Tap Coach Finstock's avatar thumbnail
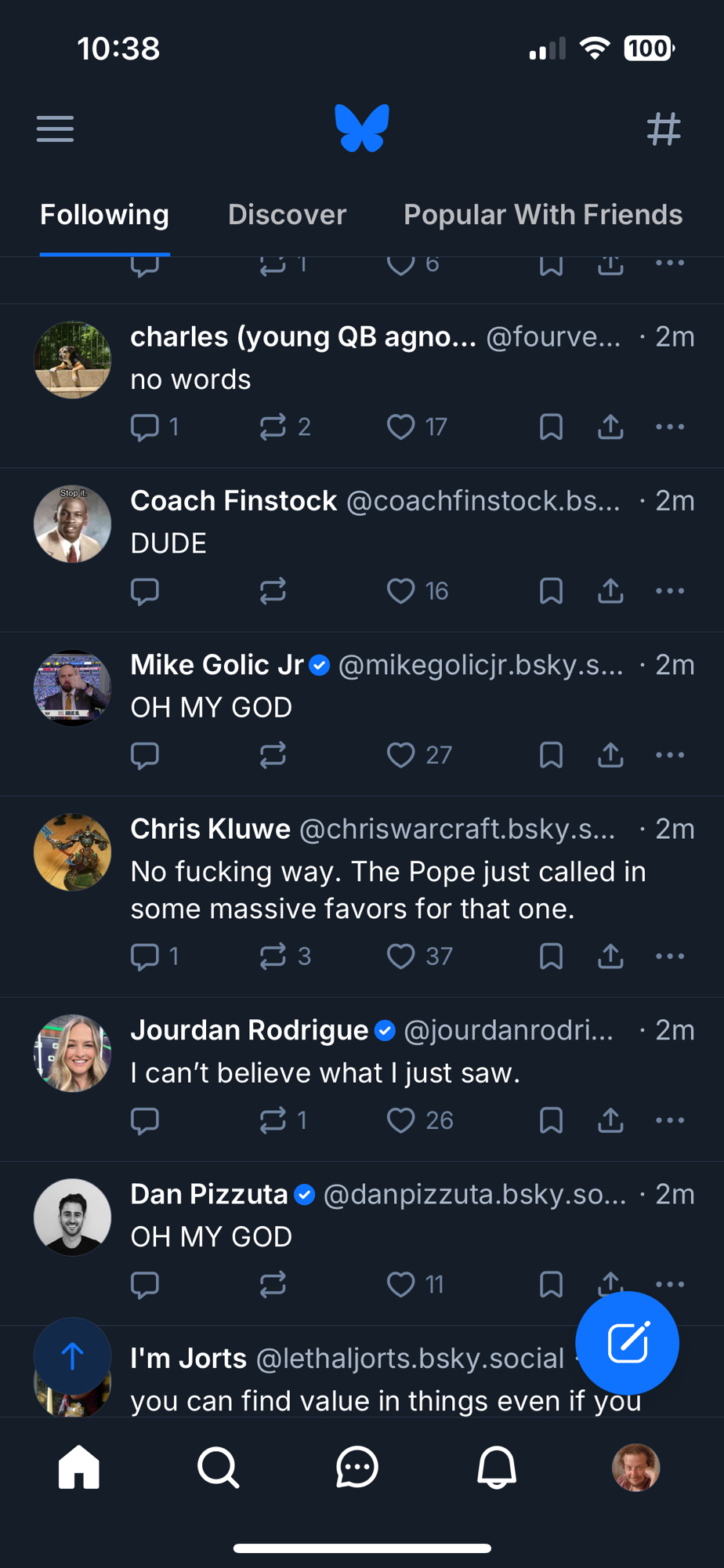The height and width of the screenshot is (1568, 724). pyautogui.click(x=73, y=524)
